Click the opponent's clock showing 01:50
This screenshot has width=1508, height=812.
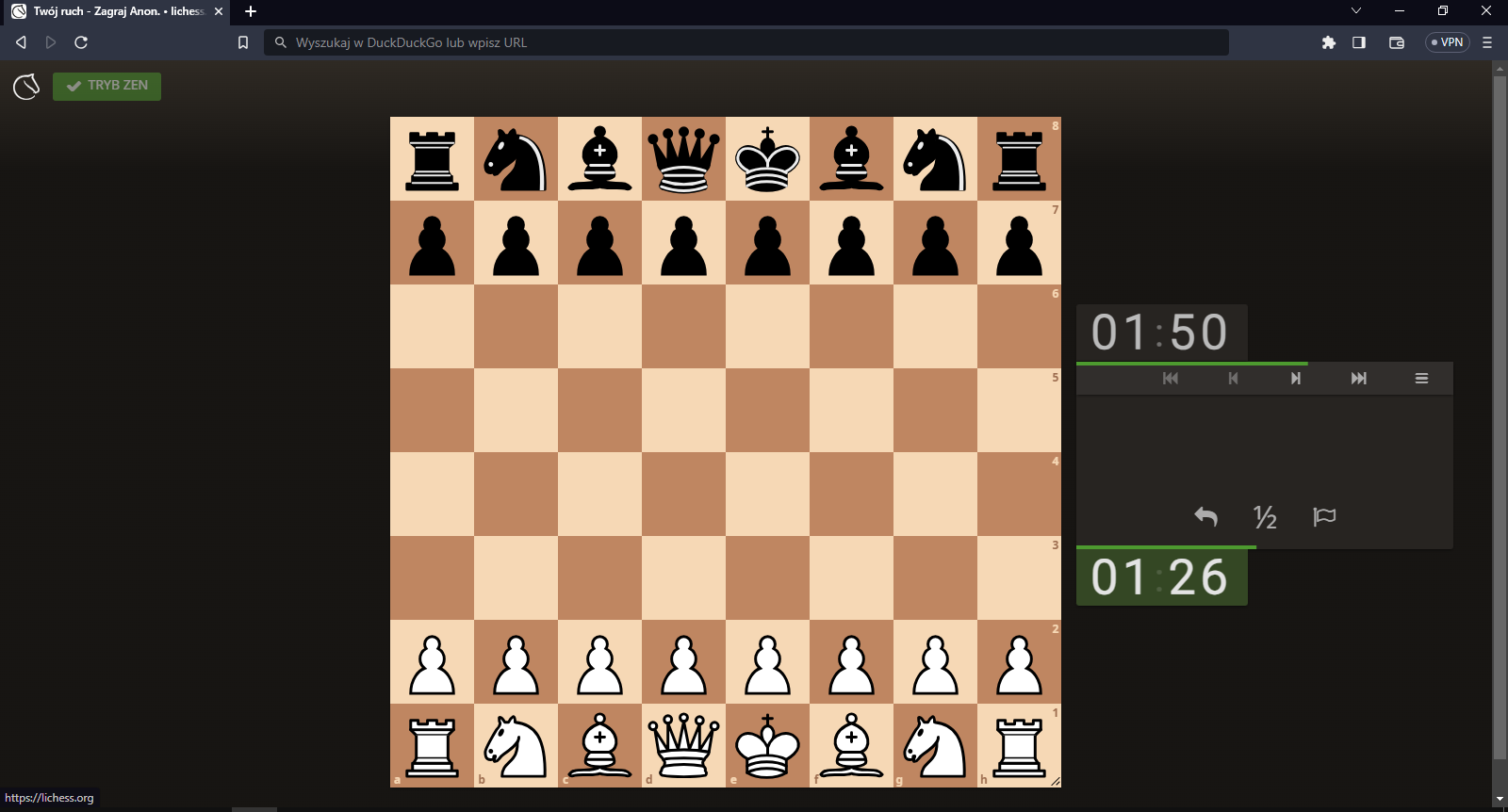point(1161,333)
